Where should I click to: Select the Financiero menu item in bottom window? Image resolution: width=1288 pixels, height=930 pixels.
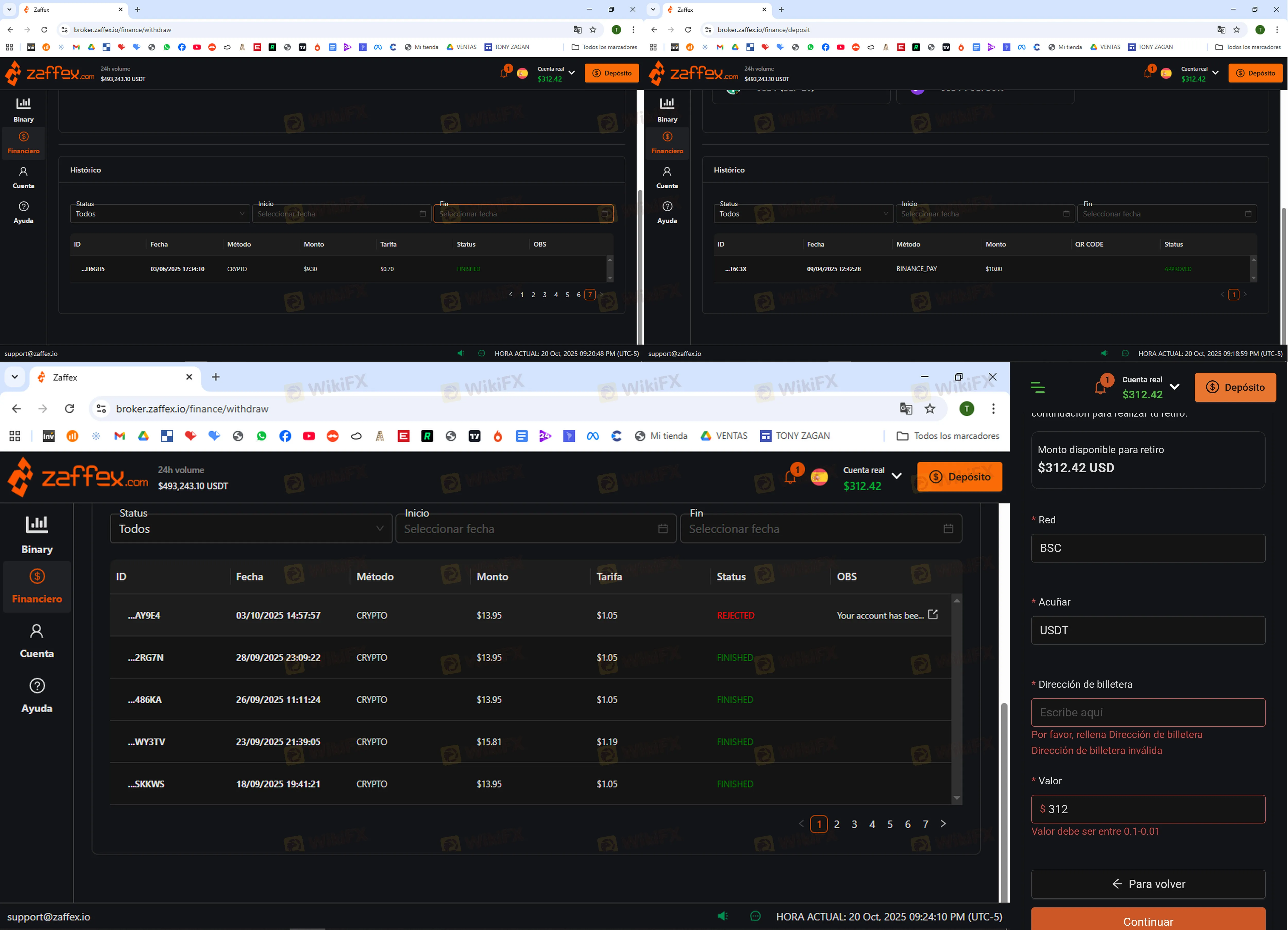pyautogui.click(x=36, y=586)
